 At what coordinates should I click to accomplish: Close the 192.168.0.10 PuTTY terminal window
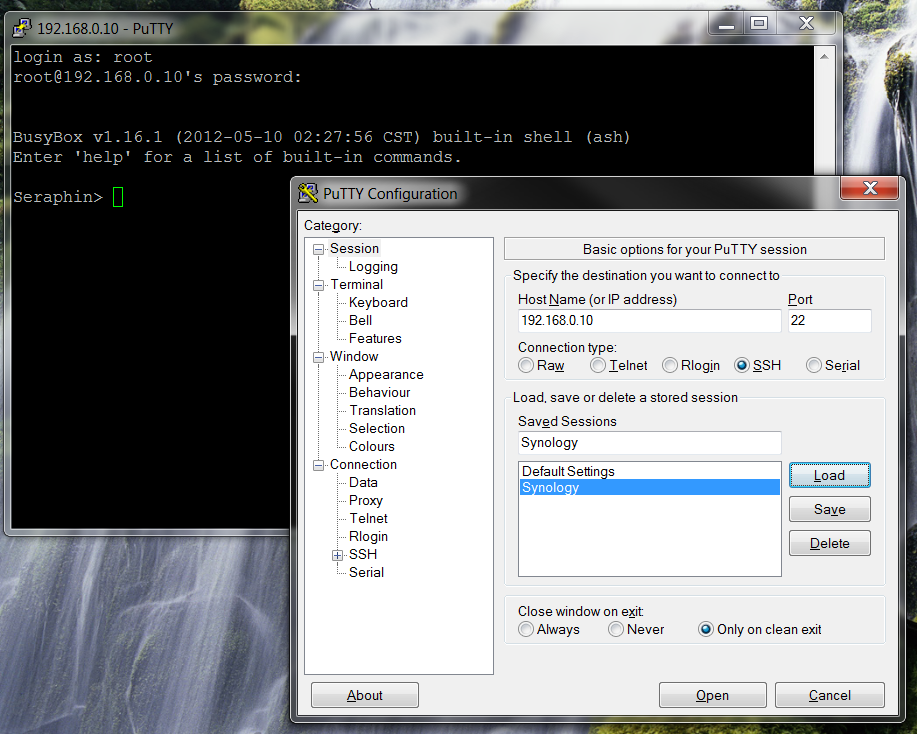806,23
